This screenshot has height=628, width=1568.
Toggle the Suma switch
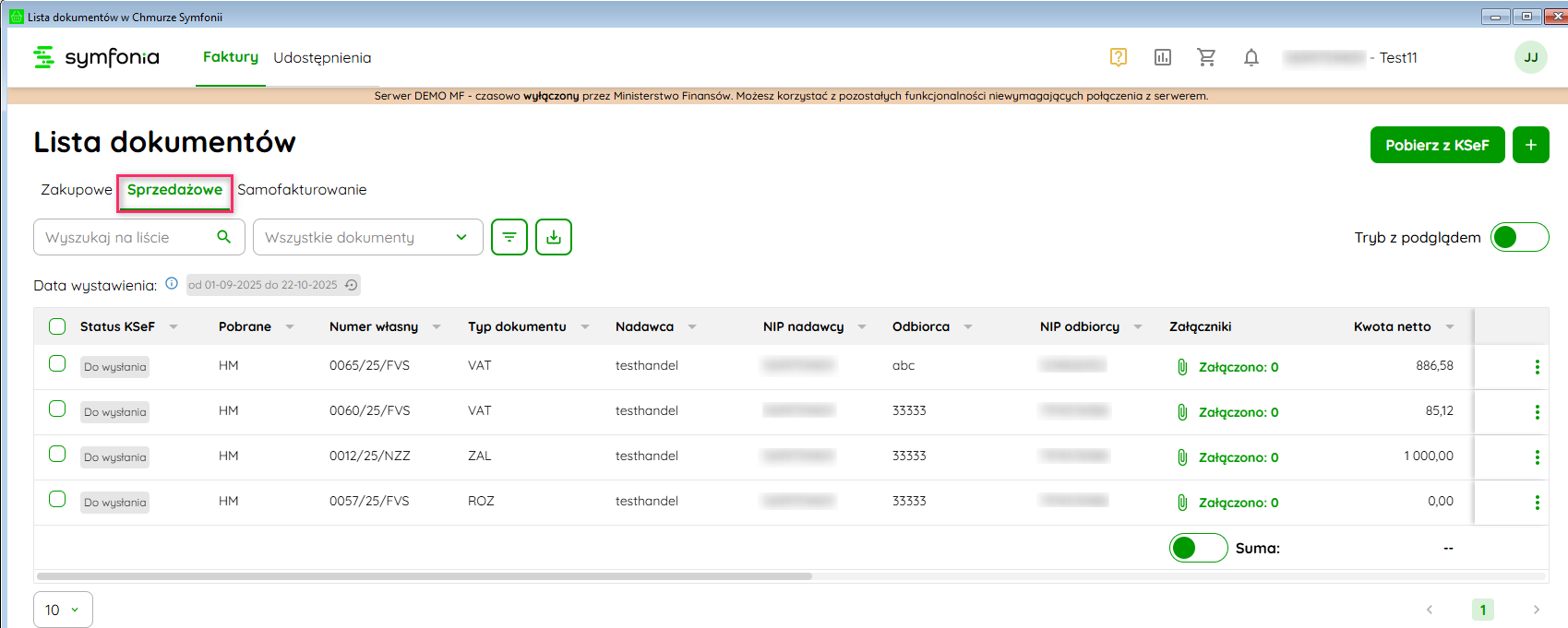1198,548
